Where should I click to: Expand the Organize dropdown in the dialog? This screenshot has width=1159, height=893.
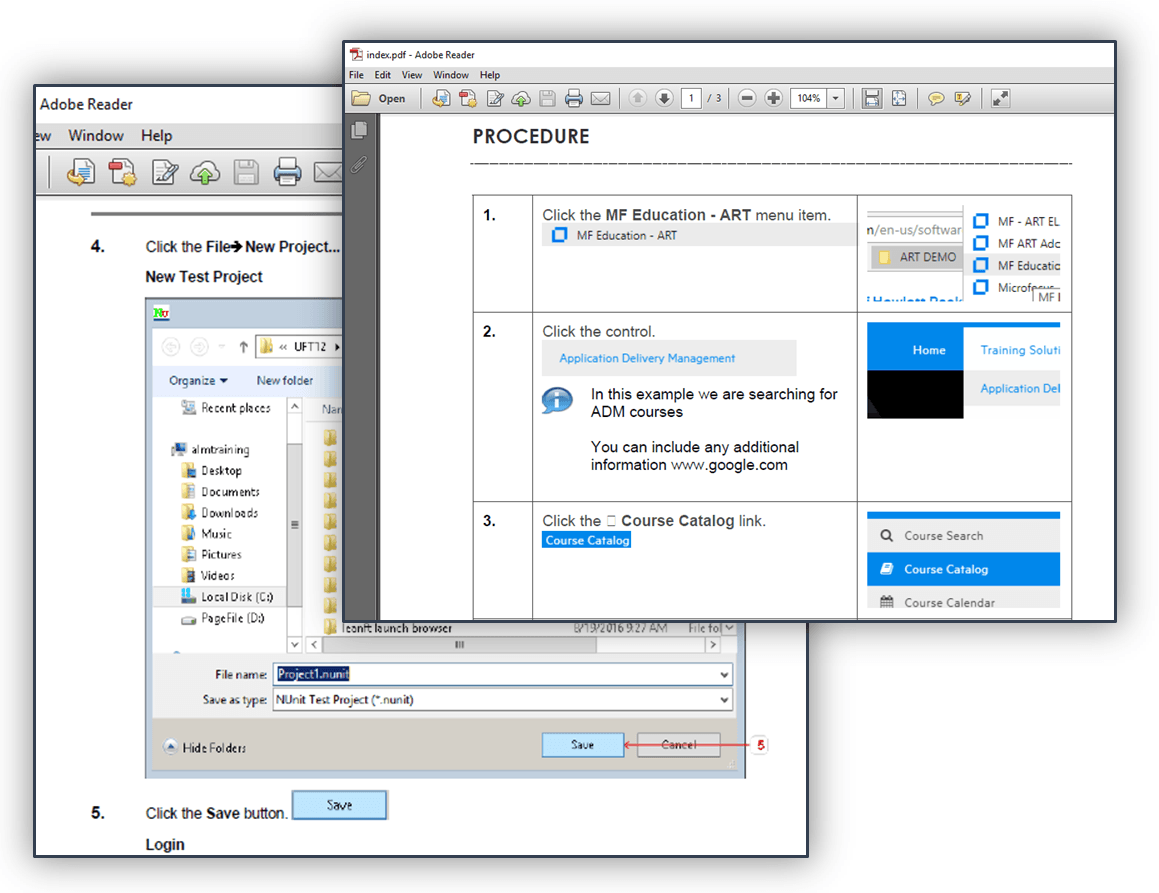point(198,380)
